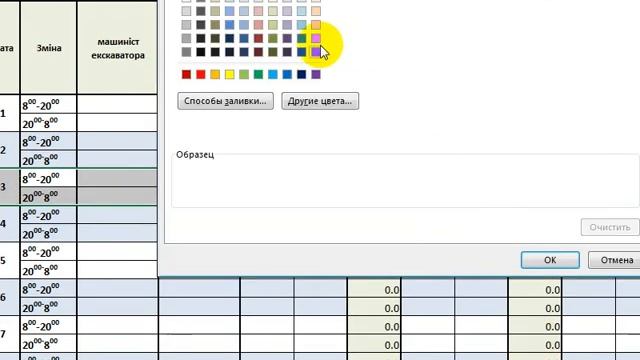Click the greyed-out Очистить button
This screenshot has width=640, height=360.
[x=610, y=227]
